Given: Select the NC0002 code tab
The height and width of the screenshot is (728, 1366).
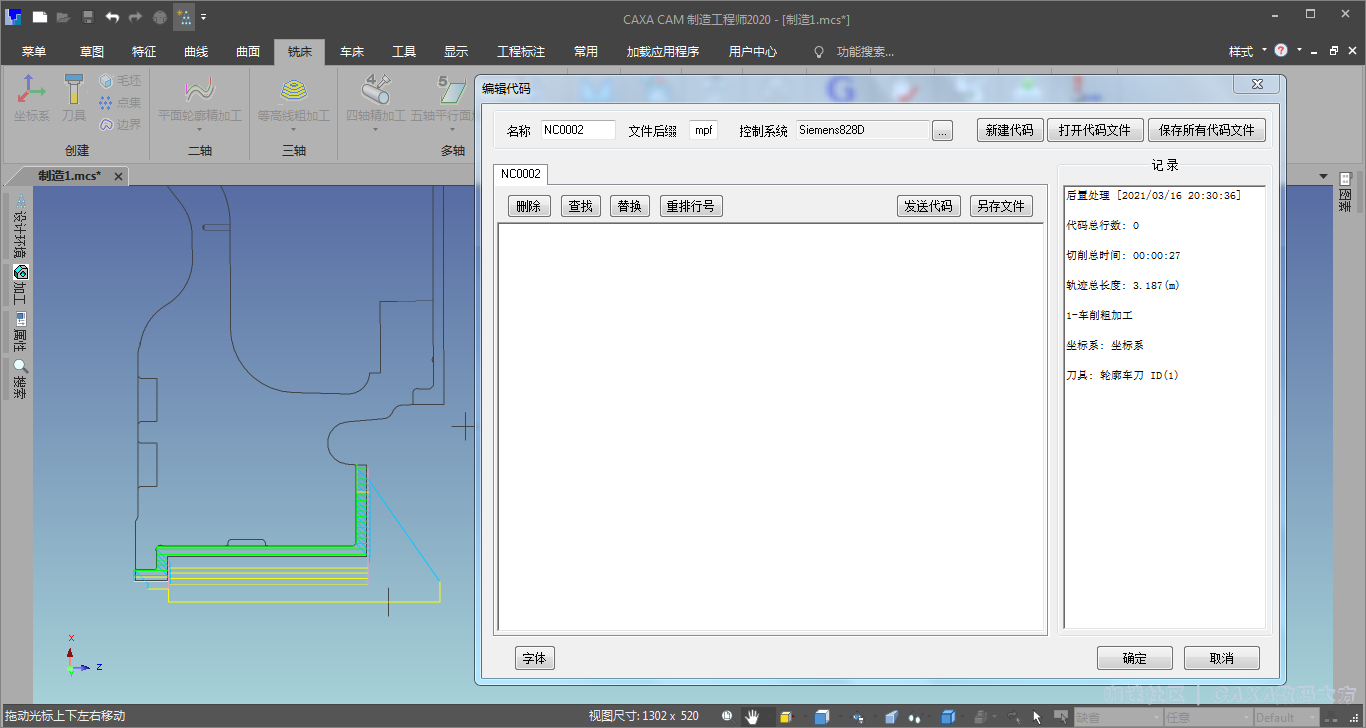Looking at the screenshot, I should pyautogui.click(x=521, y=174).
